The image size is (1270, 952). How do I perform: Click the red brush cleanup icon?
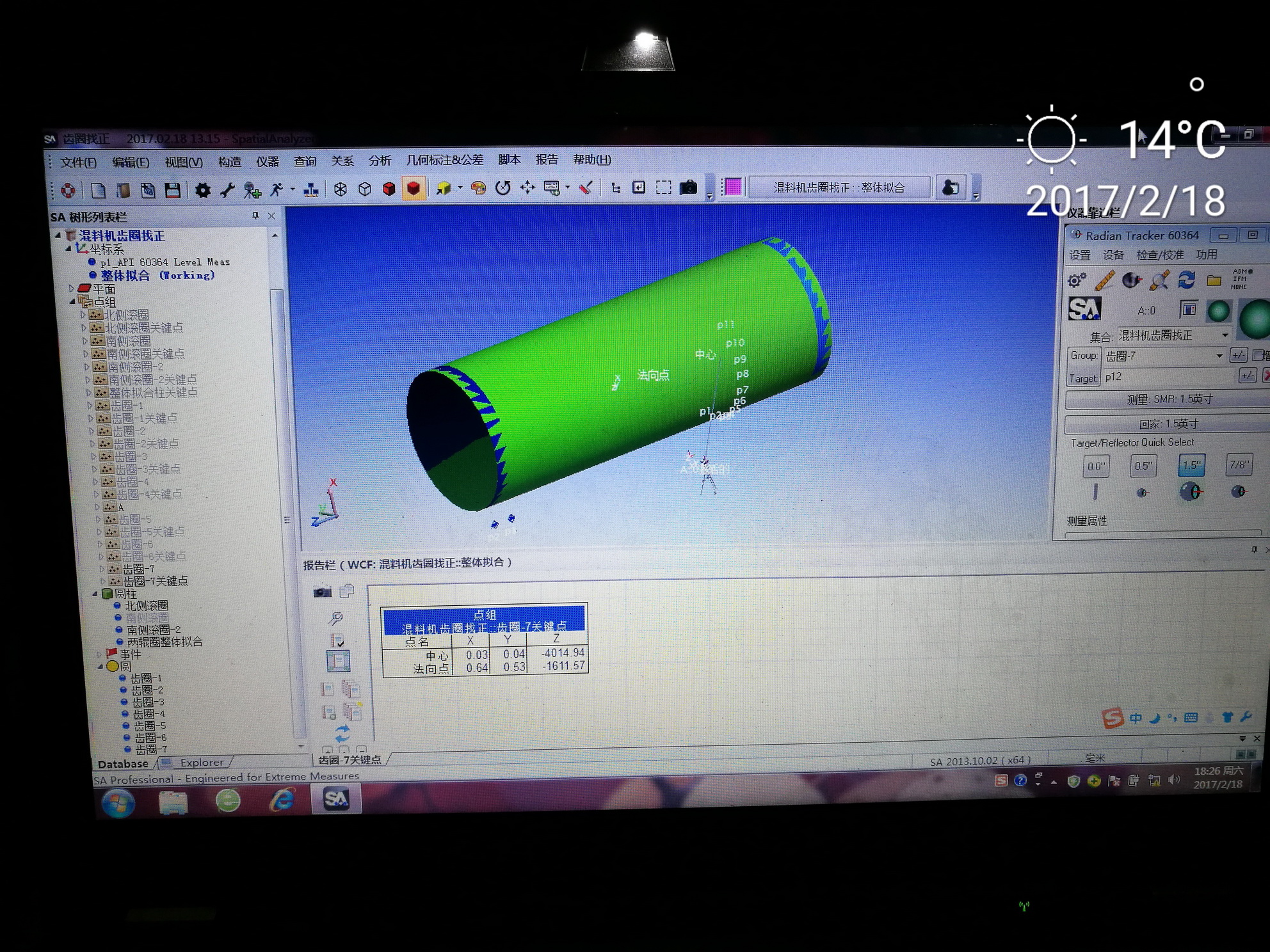point(585,187)
